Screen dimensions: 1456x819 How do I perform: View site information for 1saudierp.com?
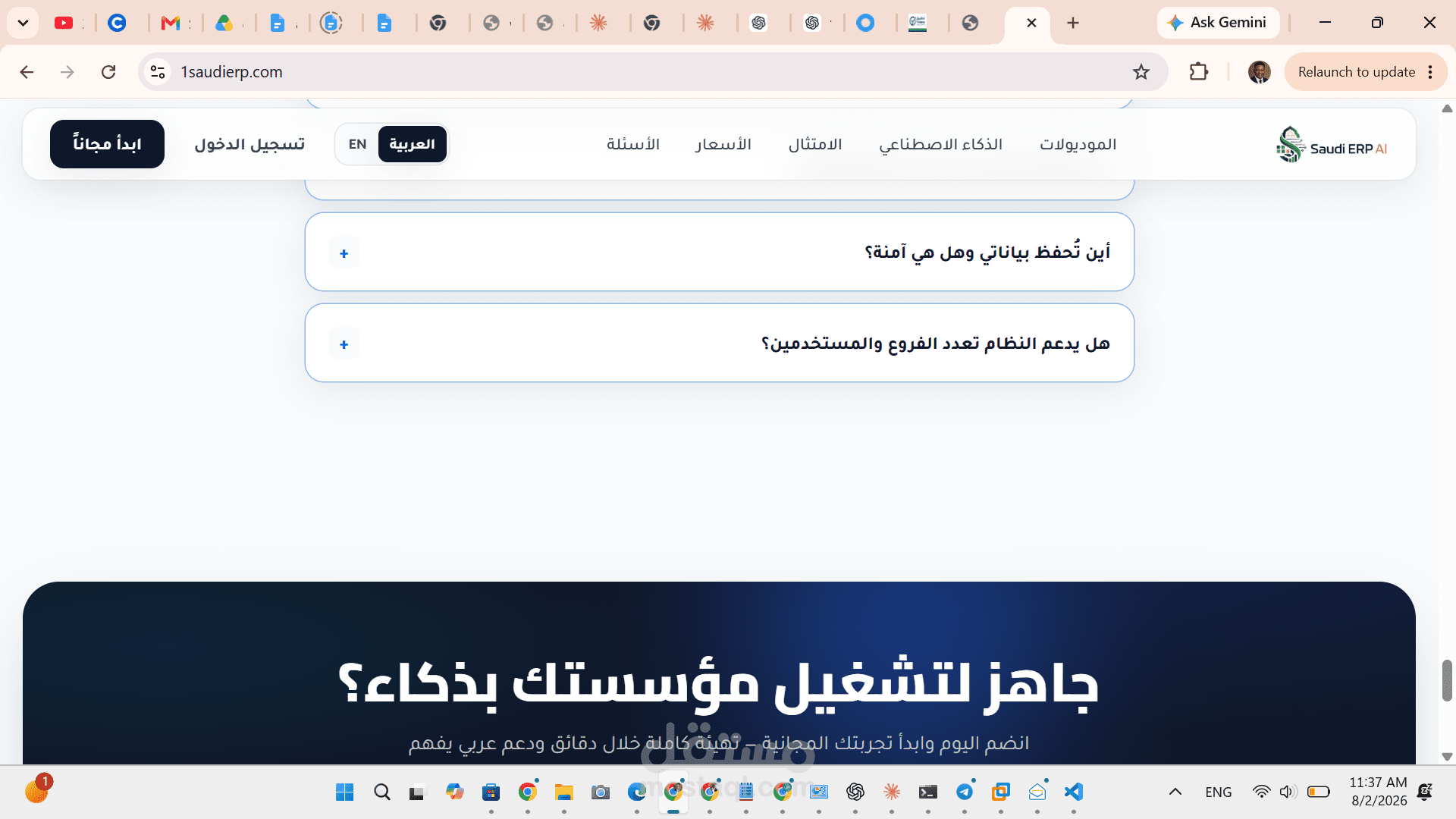point(158,72)
